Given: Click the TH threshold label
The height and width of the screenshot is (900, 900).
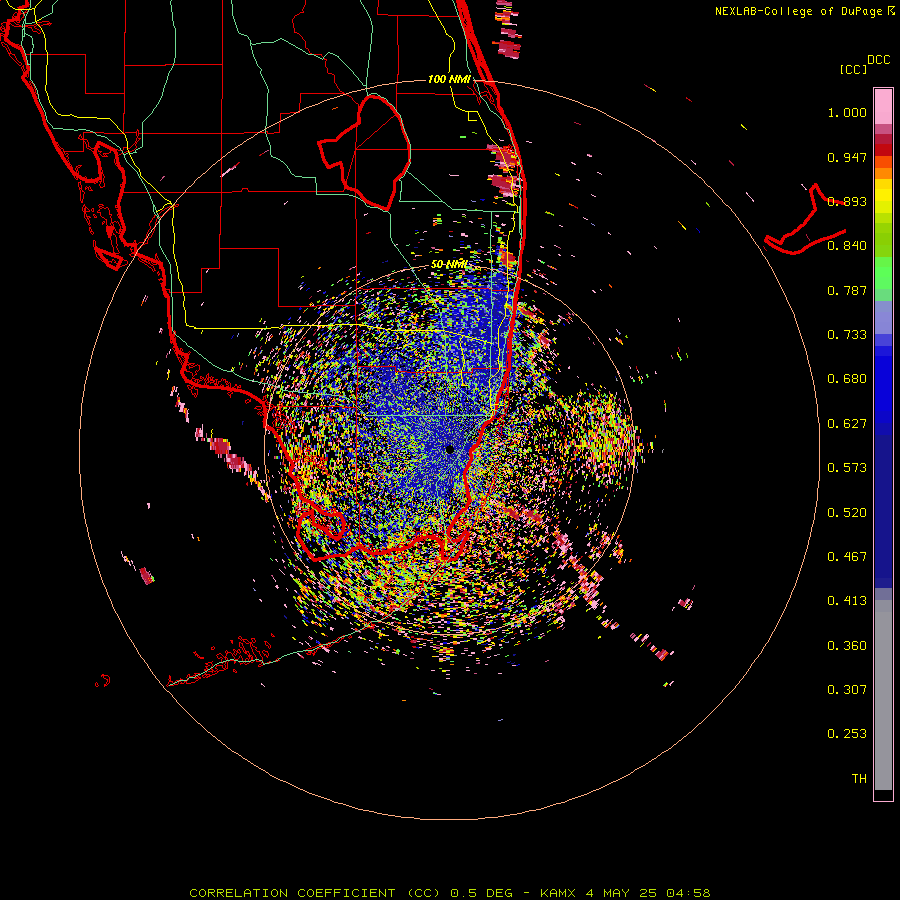Looking at the screenshot, I should click(x=859, y=779).
